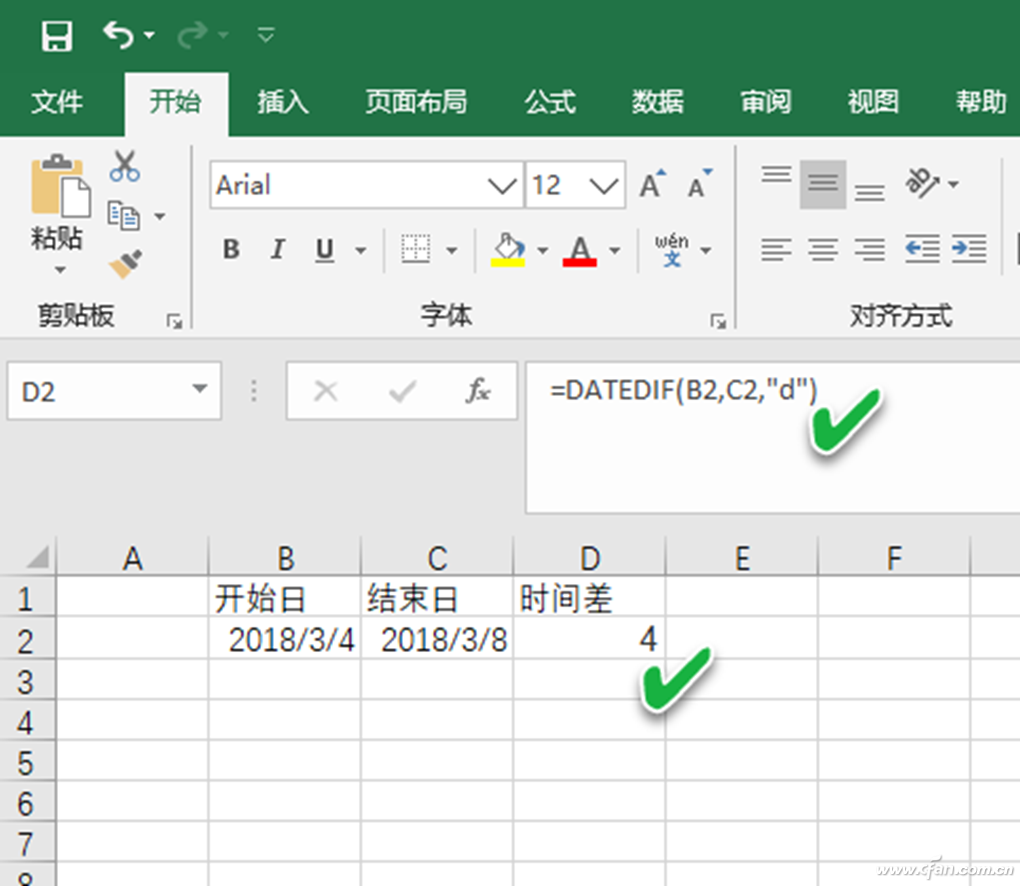Toggle Underline formatting
The height and width of the screenshot is (886, 1020).
pyautogui.click(x=325, y=250)
